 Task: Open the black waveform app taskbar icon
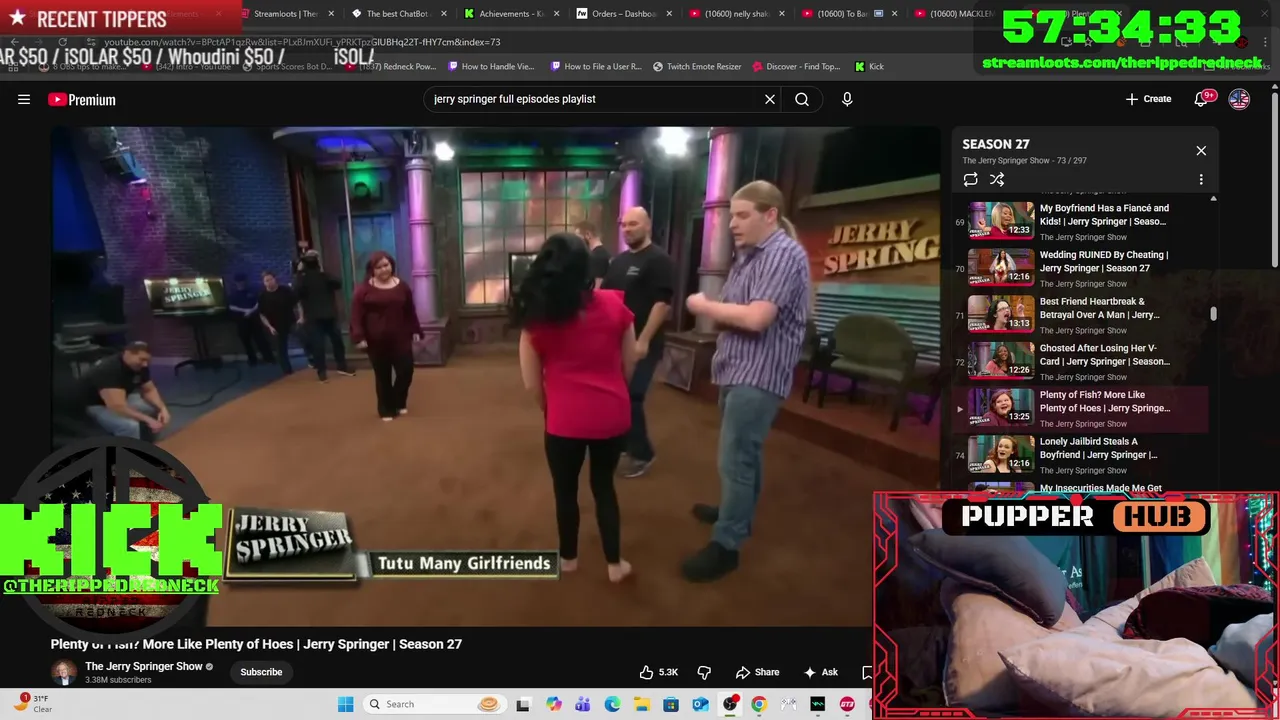pos(817,704)
